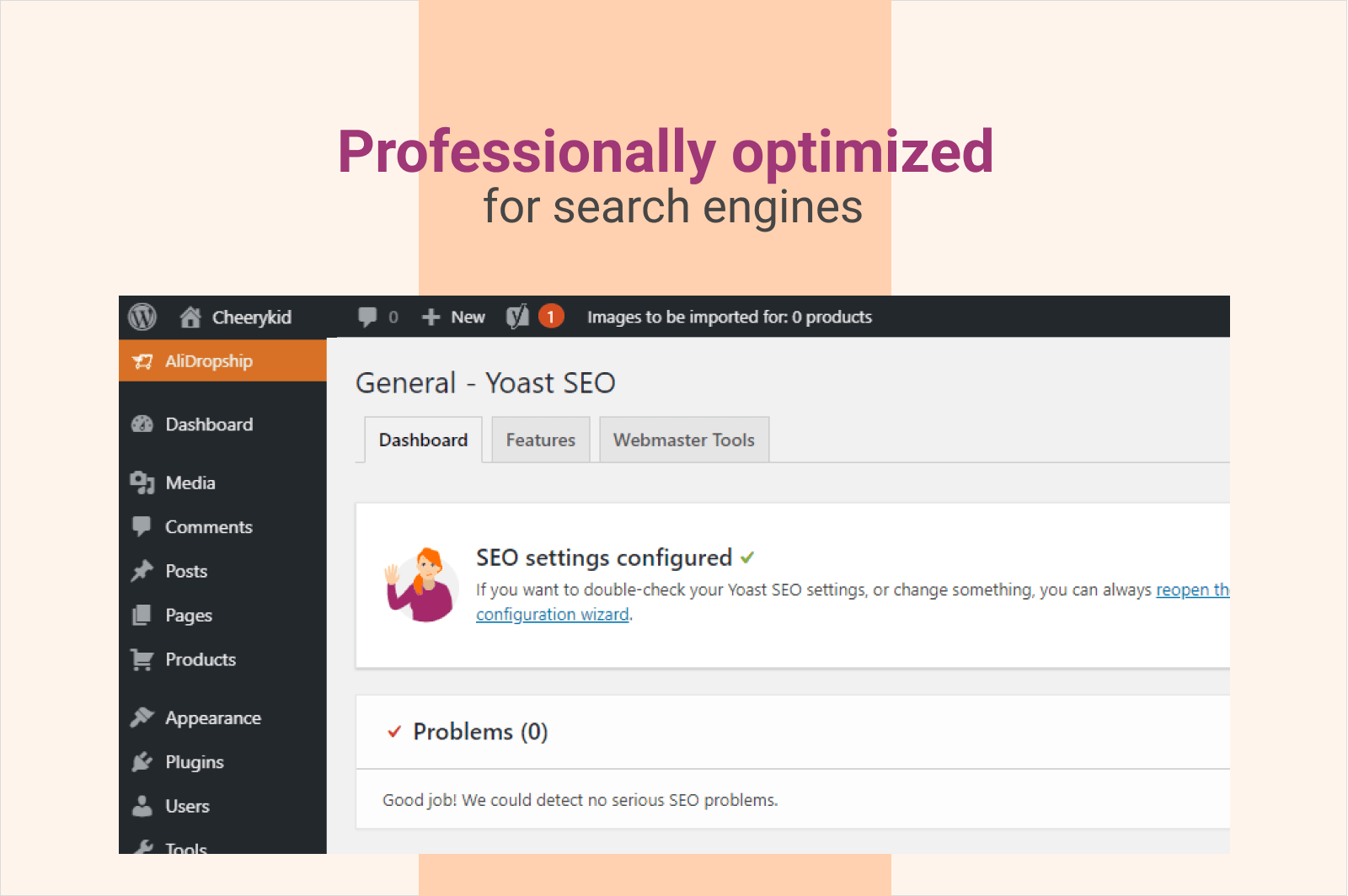This screenshot has width=1348, height=896.
Task: Open Yoast SEO icon in admin bar
Action: pos(517,317)
